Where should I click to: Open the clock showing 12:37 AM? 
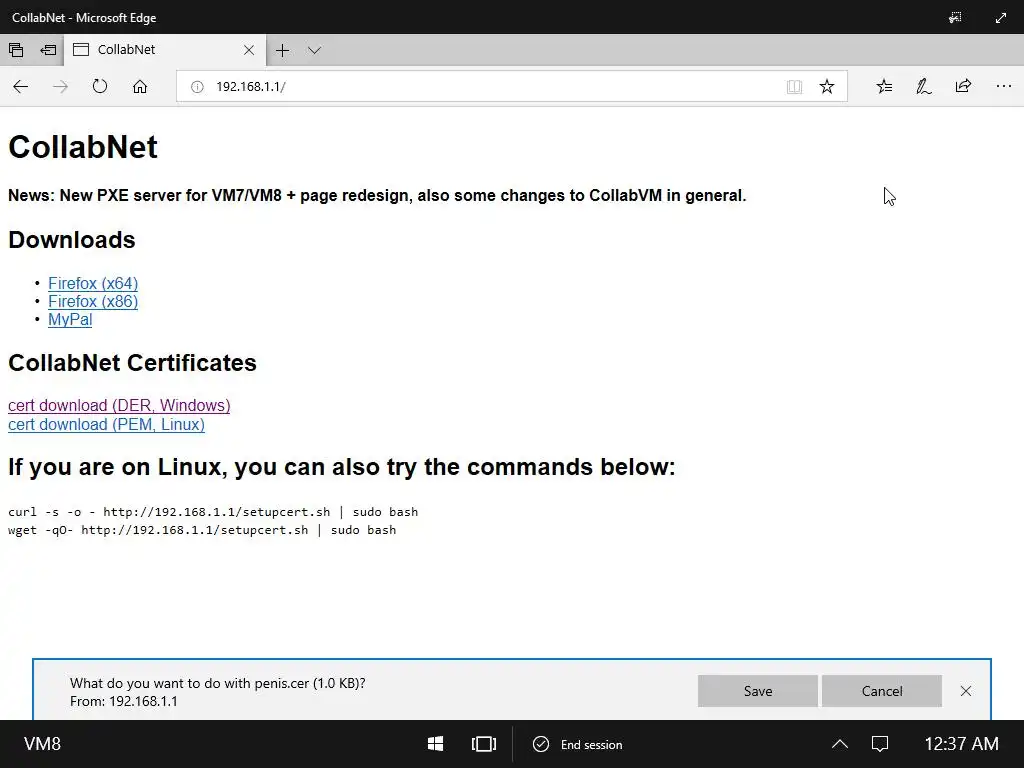[x=961, y=744]
